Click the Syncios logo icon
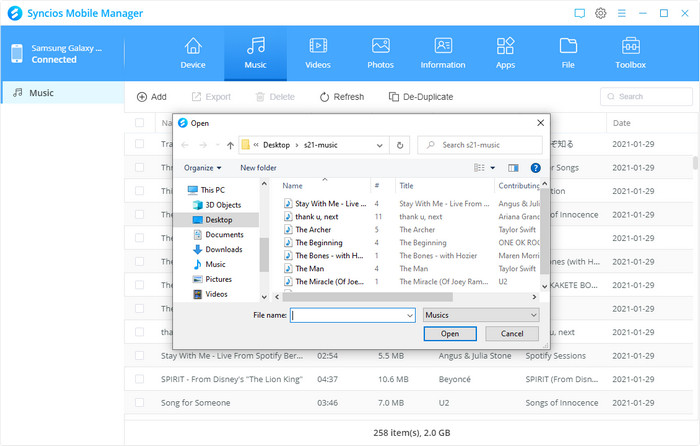 (15, 13)
